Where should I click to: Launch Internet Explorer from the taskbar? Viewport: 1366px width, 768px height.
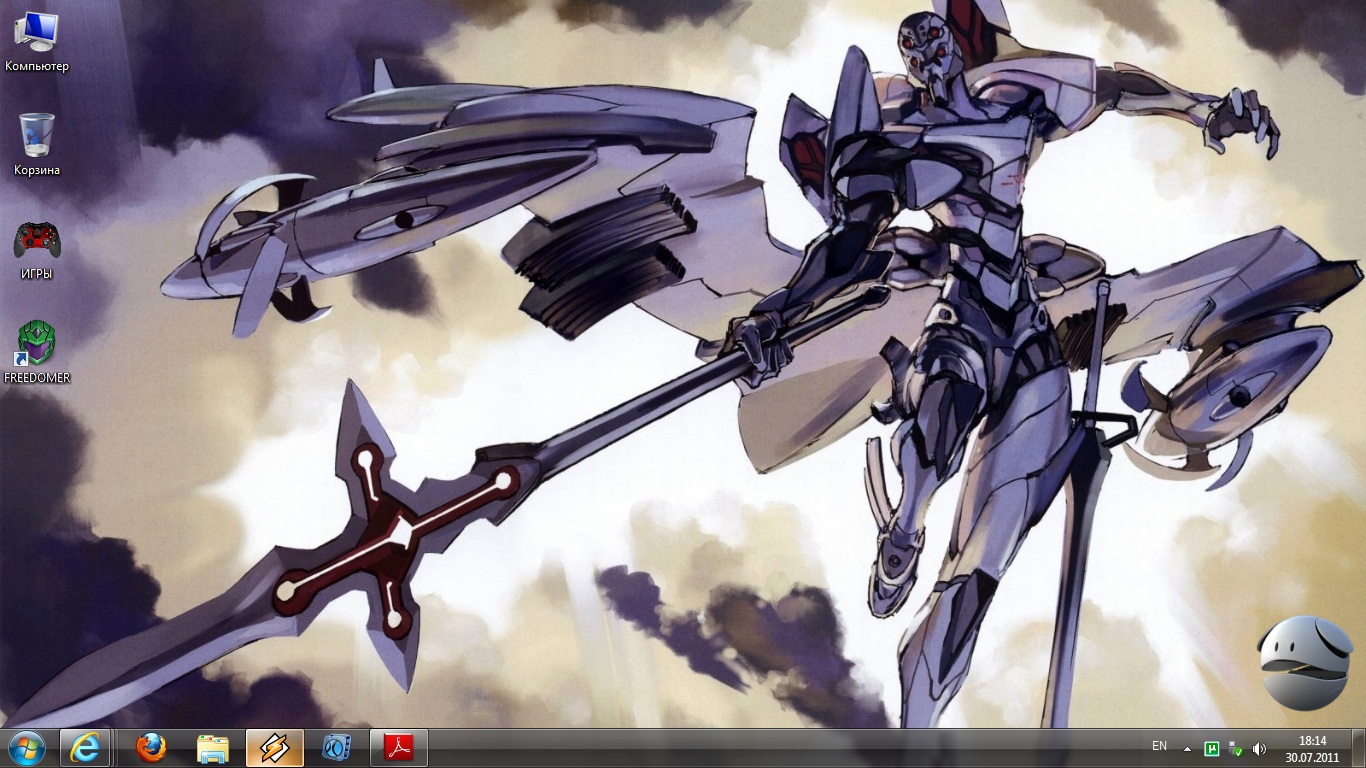click(x=85, y=748)
